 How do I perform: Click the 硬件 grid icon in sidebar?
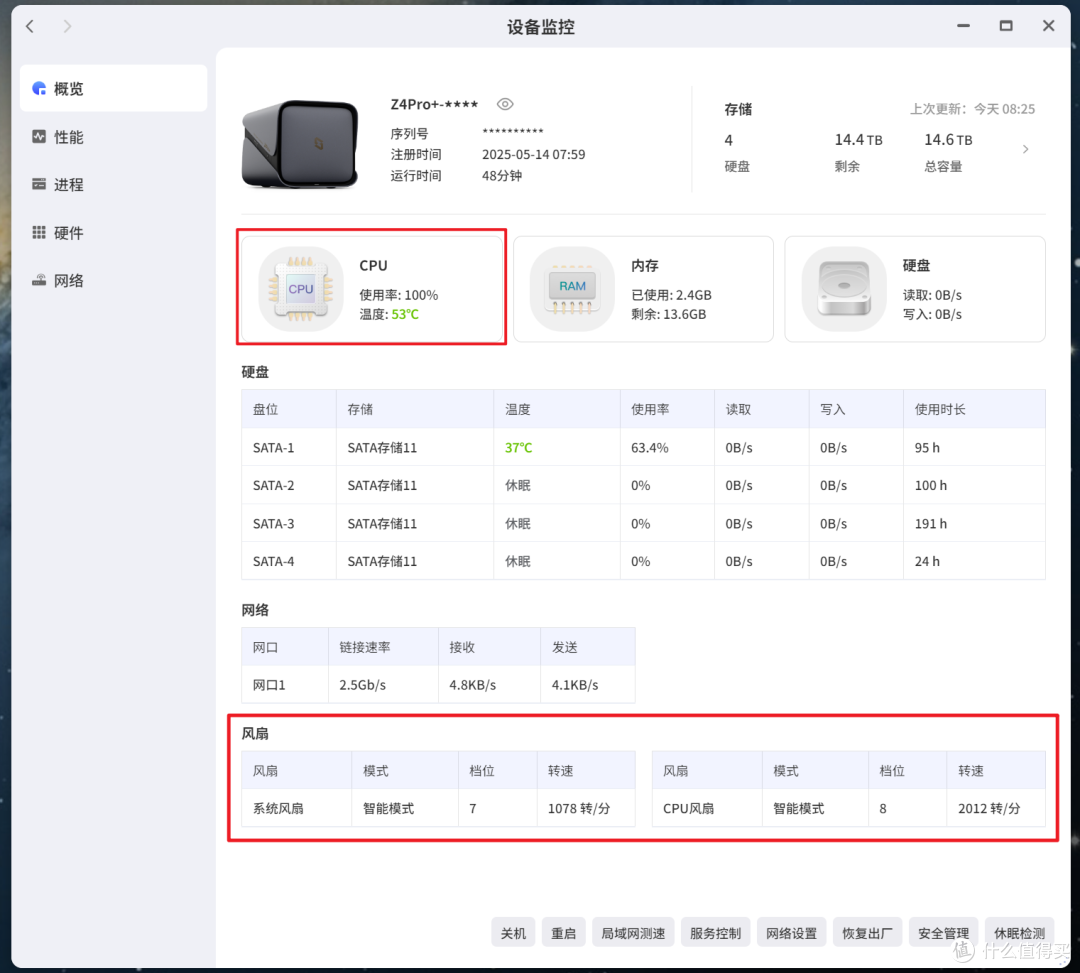tap(39, 233)
